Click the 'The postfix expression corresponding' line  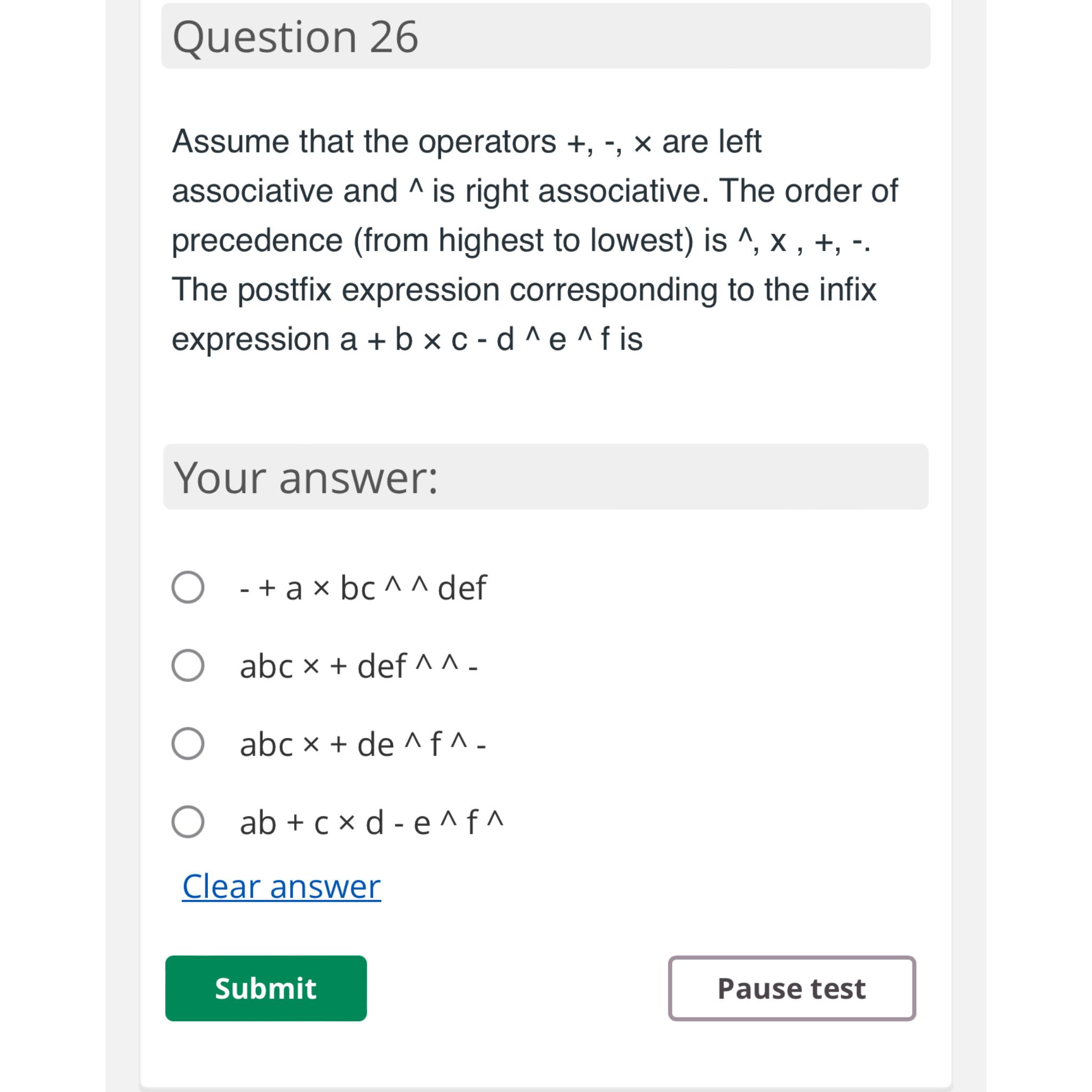click(524, 290)
